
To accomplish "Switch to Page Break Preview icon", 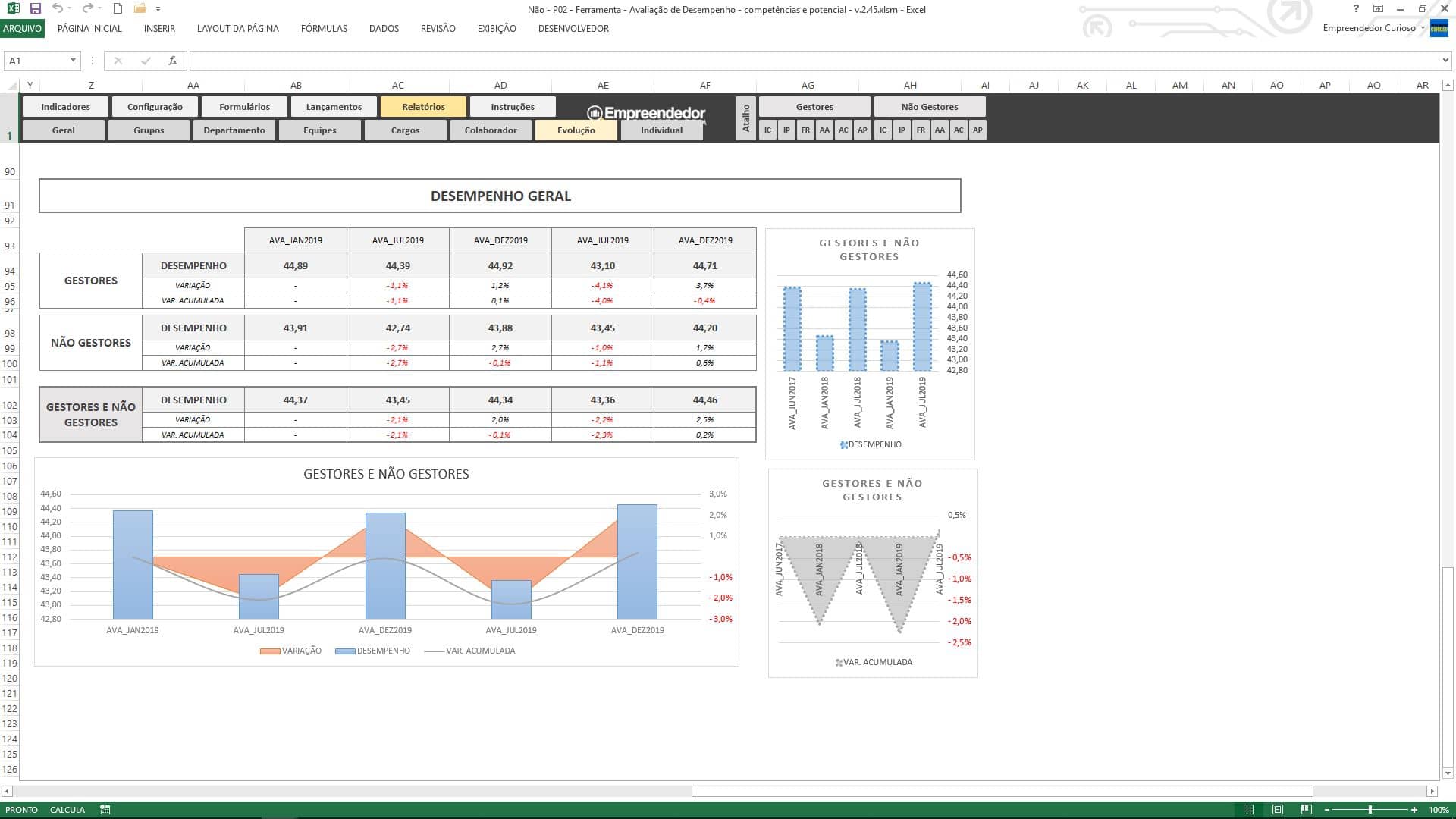I will 1306,810.
